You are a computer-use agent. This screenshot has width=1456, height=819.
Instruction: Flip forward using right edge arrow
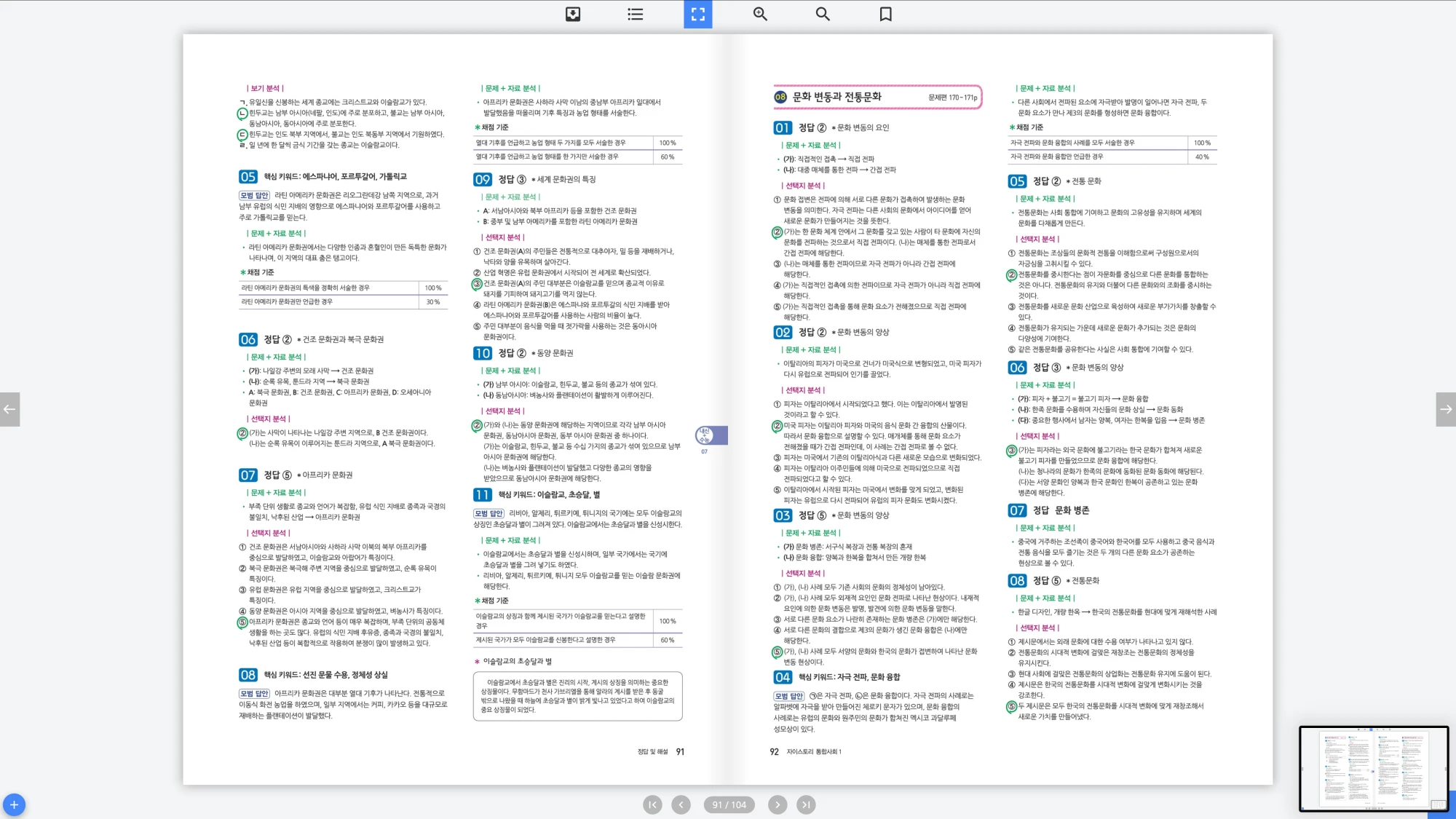pos(1446,409)
